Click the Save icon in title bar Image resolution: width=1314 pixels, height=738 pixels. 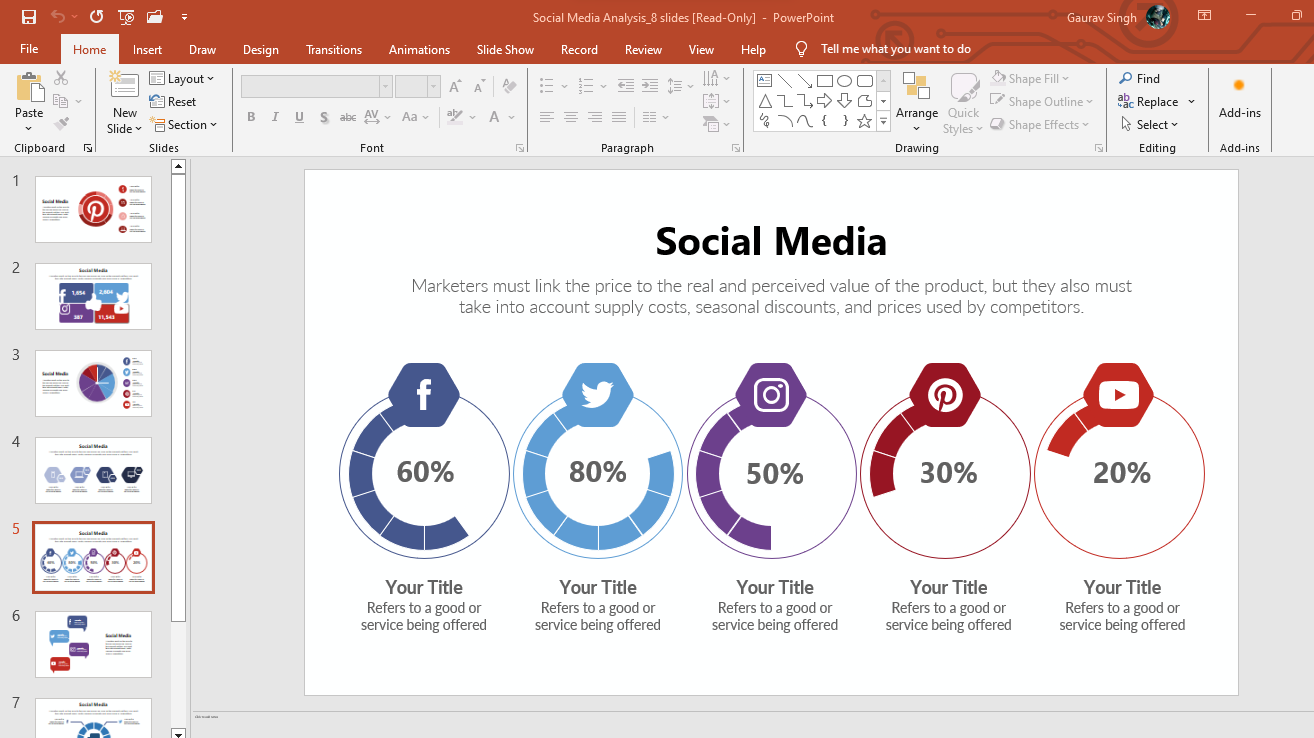(29, 17)
